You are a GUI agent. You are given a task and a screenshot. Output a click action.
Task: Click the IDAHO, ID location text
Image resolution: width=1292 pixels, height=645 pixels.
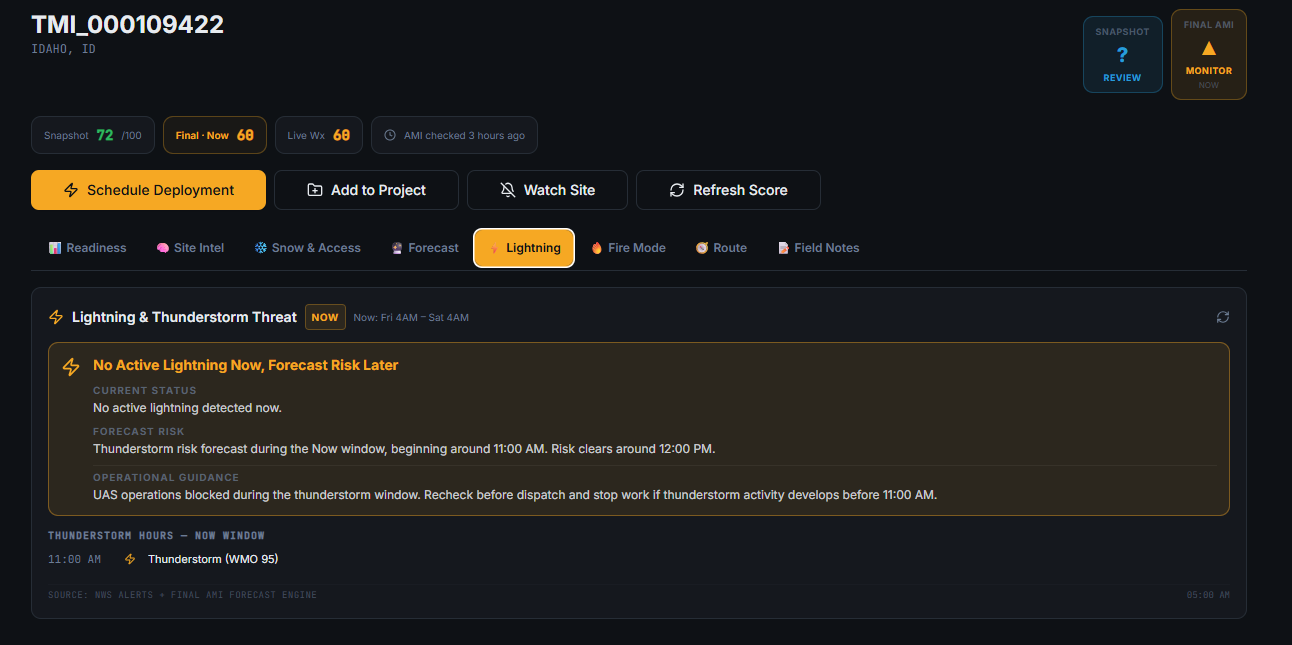pyautogui.click(x=64, y=49)
